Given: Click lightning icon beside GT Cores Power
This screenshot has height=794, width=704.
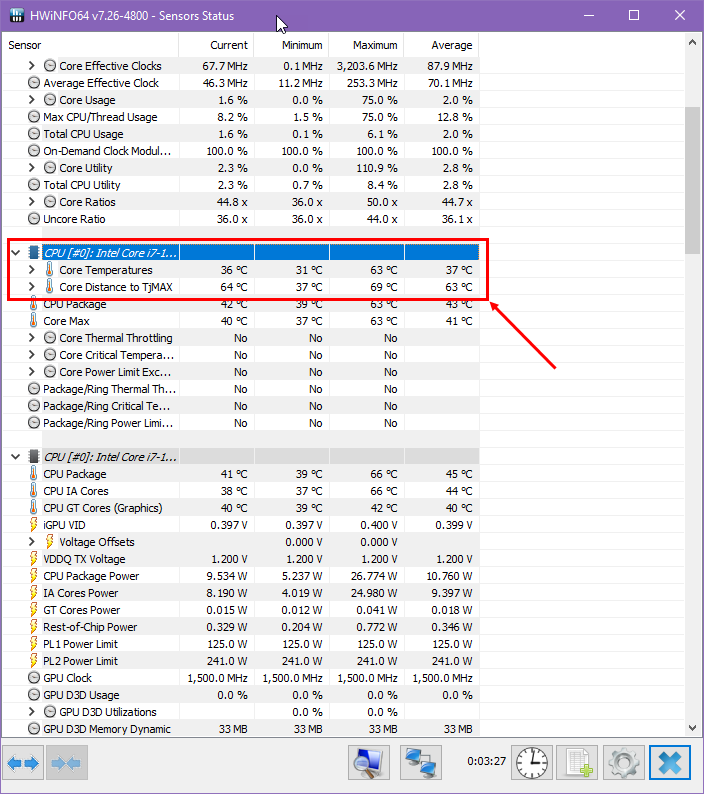Looking at the screenshot, I should tap(33, 610).
